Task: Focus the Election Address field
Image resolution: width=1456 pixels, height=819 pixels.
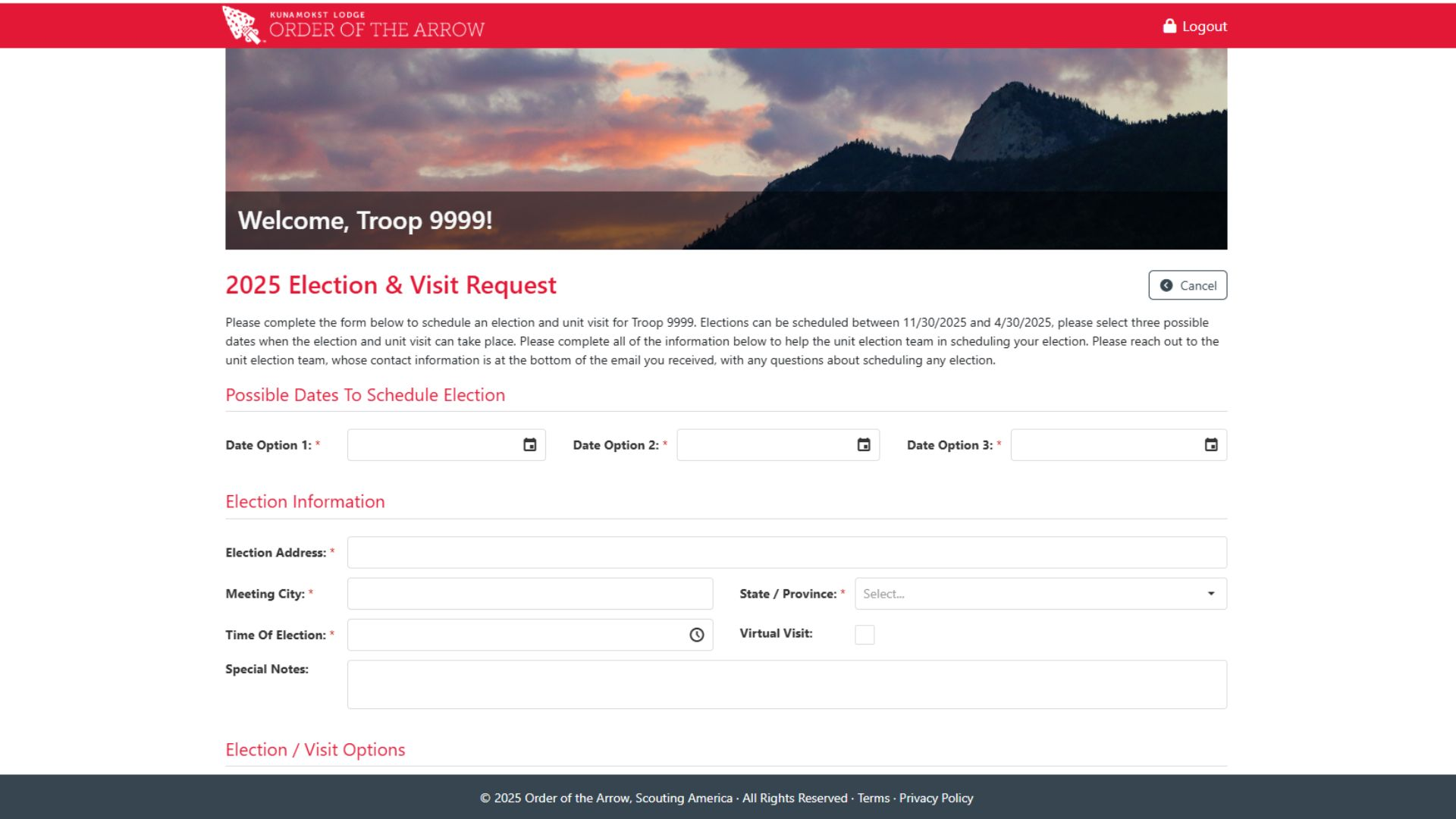Action: click(x=786, y=553)
